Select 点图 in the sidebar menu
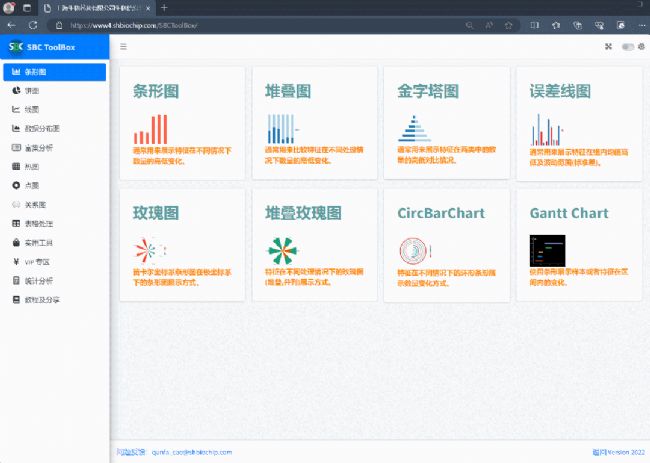 [32, 186]
